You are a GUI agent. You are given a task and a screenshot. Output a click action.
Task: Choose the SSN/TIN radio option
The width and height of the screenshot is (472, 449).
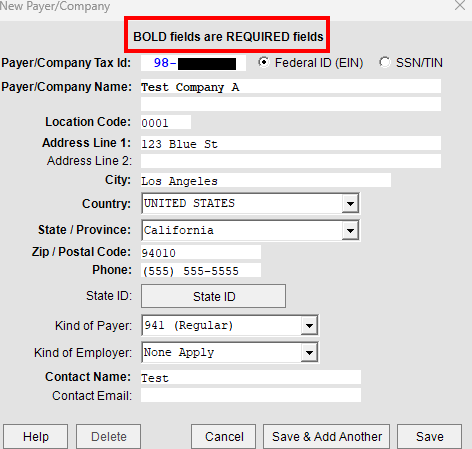pos(384,62)
